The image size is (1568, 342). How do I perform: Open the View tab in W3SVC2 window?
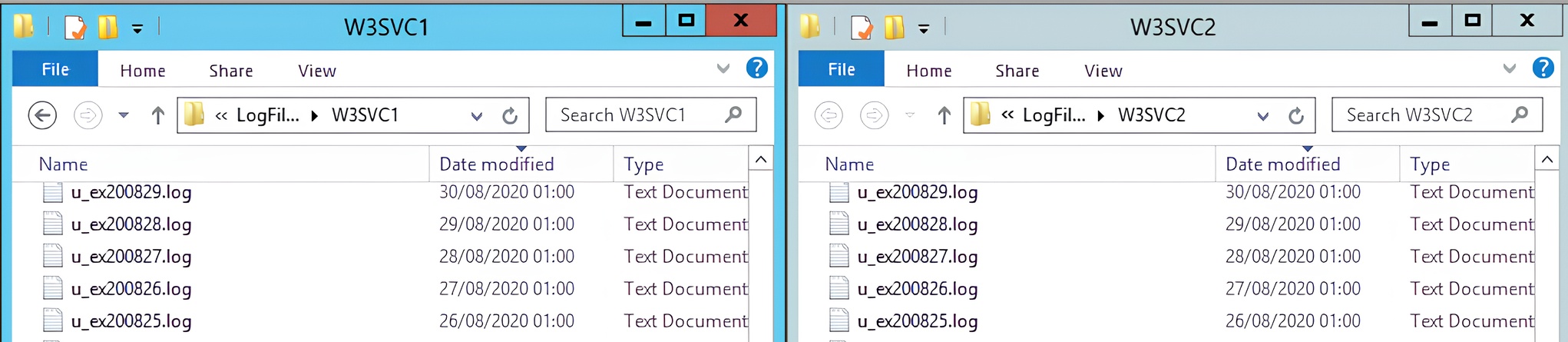(x=1103, y=71)
